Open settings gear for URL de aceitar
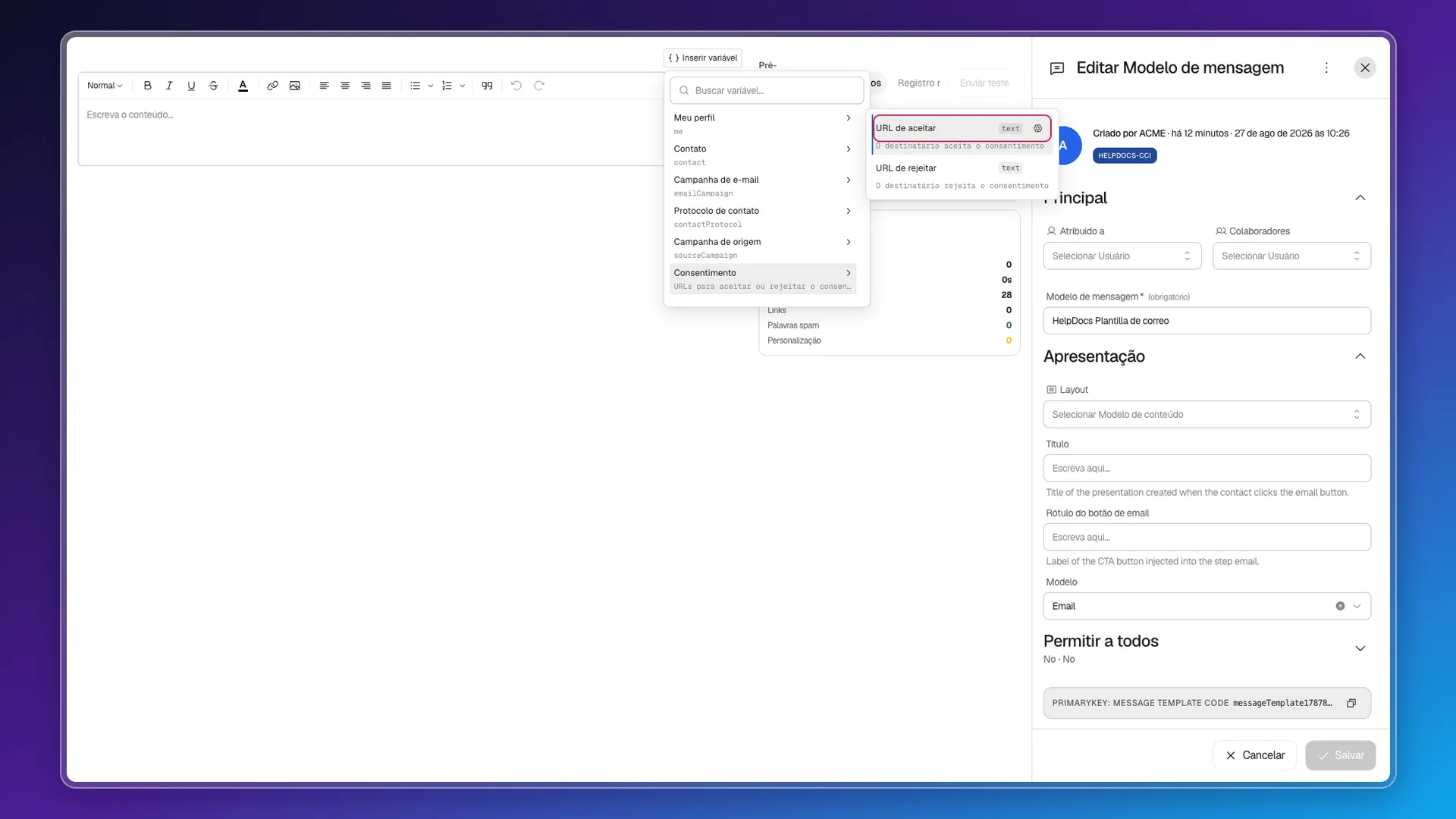Image resolution: width=1456 pixels, height=819 pixels. point(1037,128)
